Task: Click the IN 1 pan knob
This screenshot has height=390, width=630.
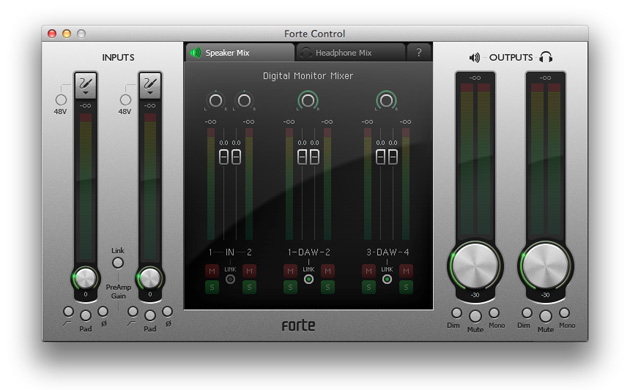Action: 216,100
